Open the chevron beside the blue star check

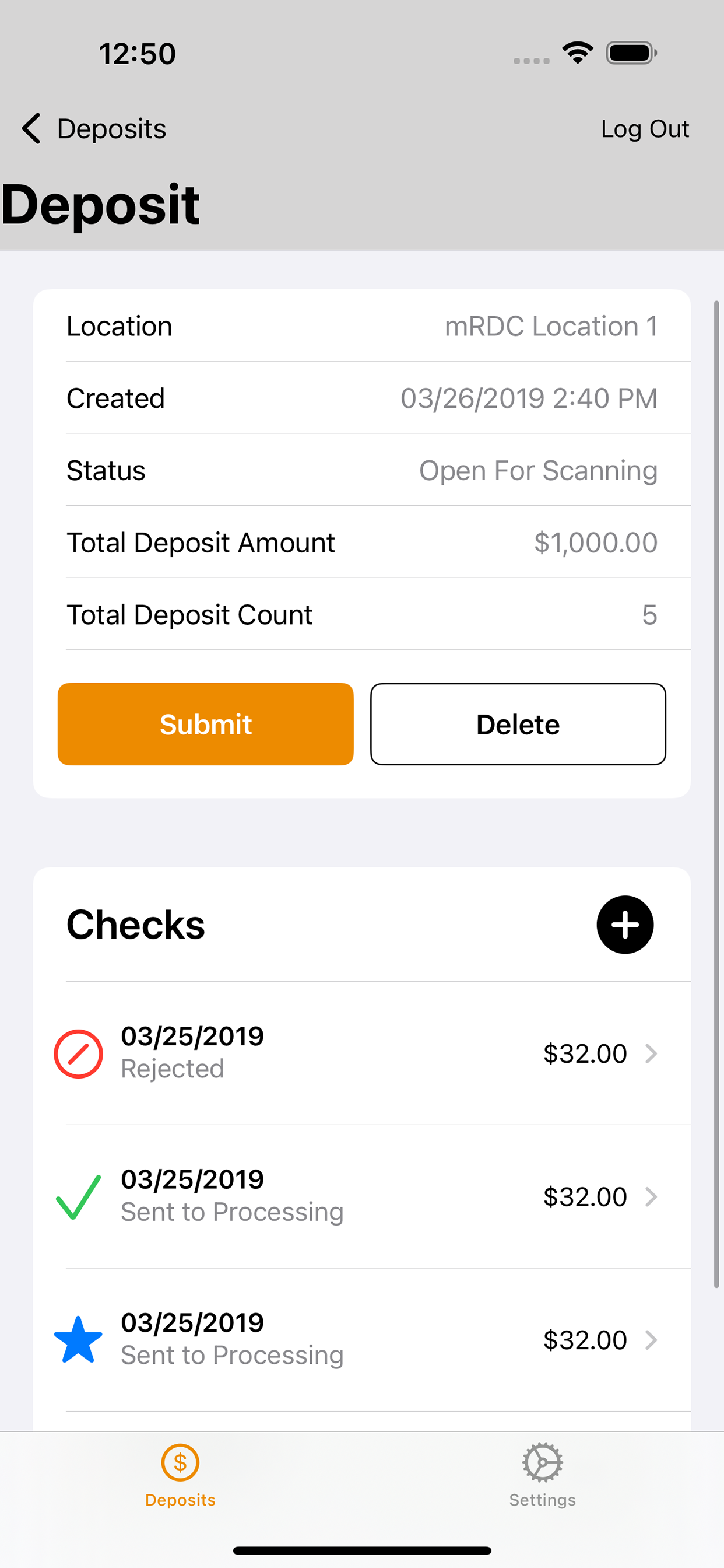[x=651, y=1340]
